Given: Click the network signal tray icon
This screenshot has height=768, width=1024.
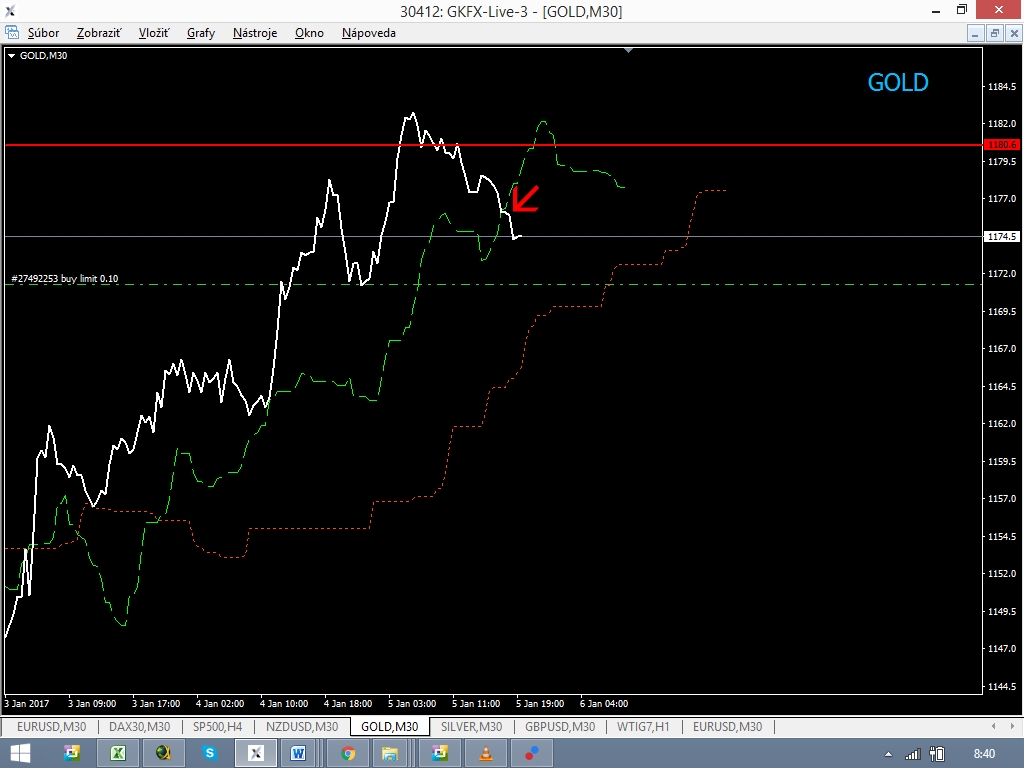Looking at the screenshot, I should [912, 754].
